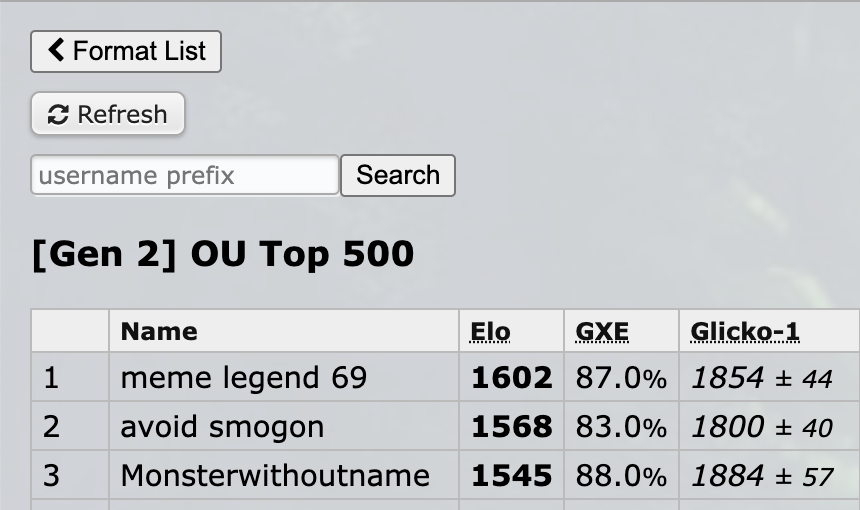
Task: Click Elo value 1568
Action: click(511, 427)
